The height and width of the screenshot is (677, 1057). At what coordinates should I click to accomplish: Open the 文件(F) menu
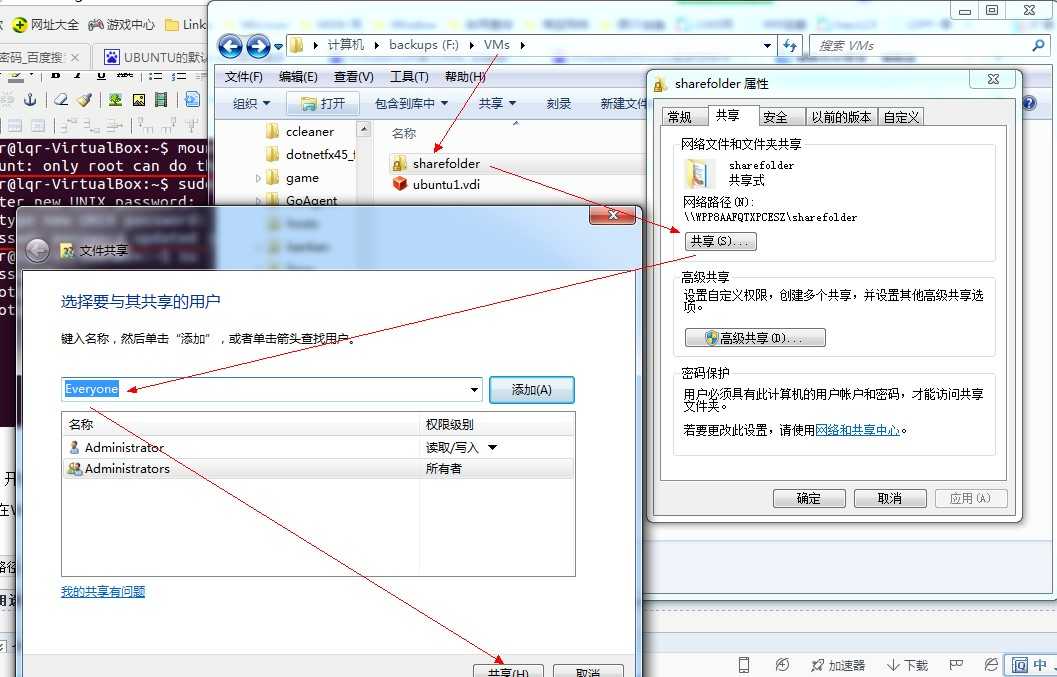243,77
